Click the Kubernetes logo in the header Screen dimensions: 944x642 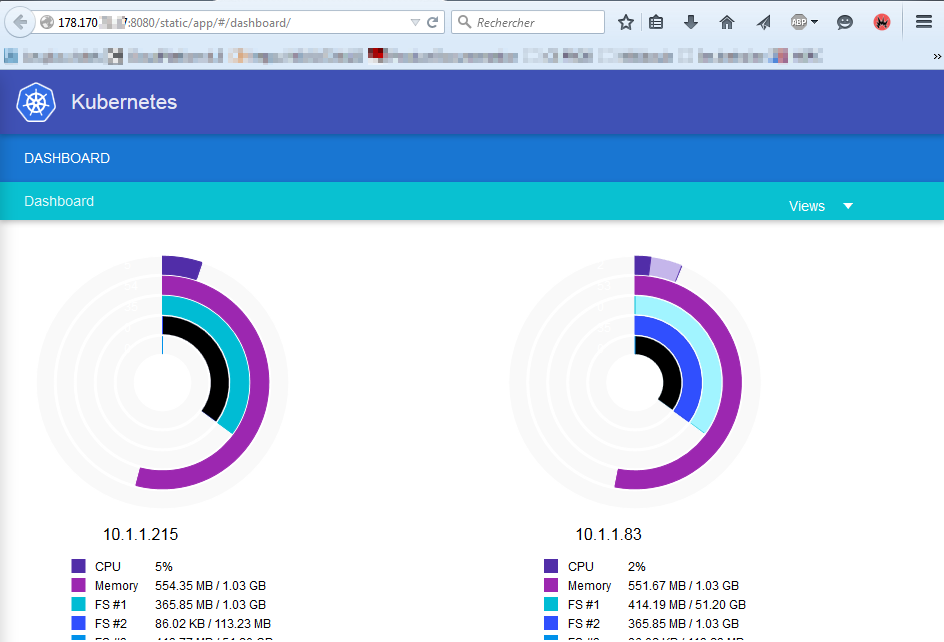pos(36,102)
